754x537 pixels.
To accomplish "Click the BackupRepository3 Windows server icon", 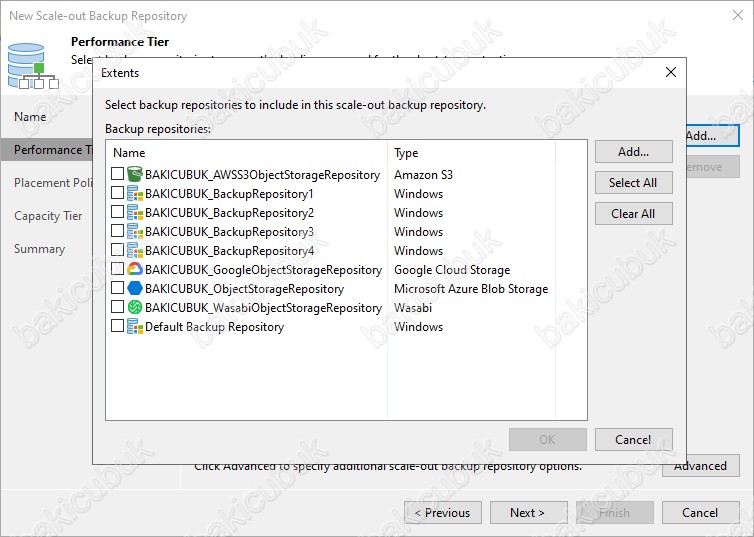I will [x=135, y=231].
